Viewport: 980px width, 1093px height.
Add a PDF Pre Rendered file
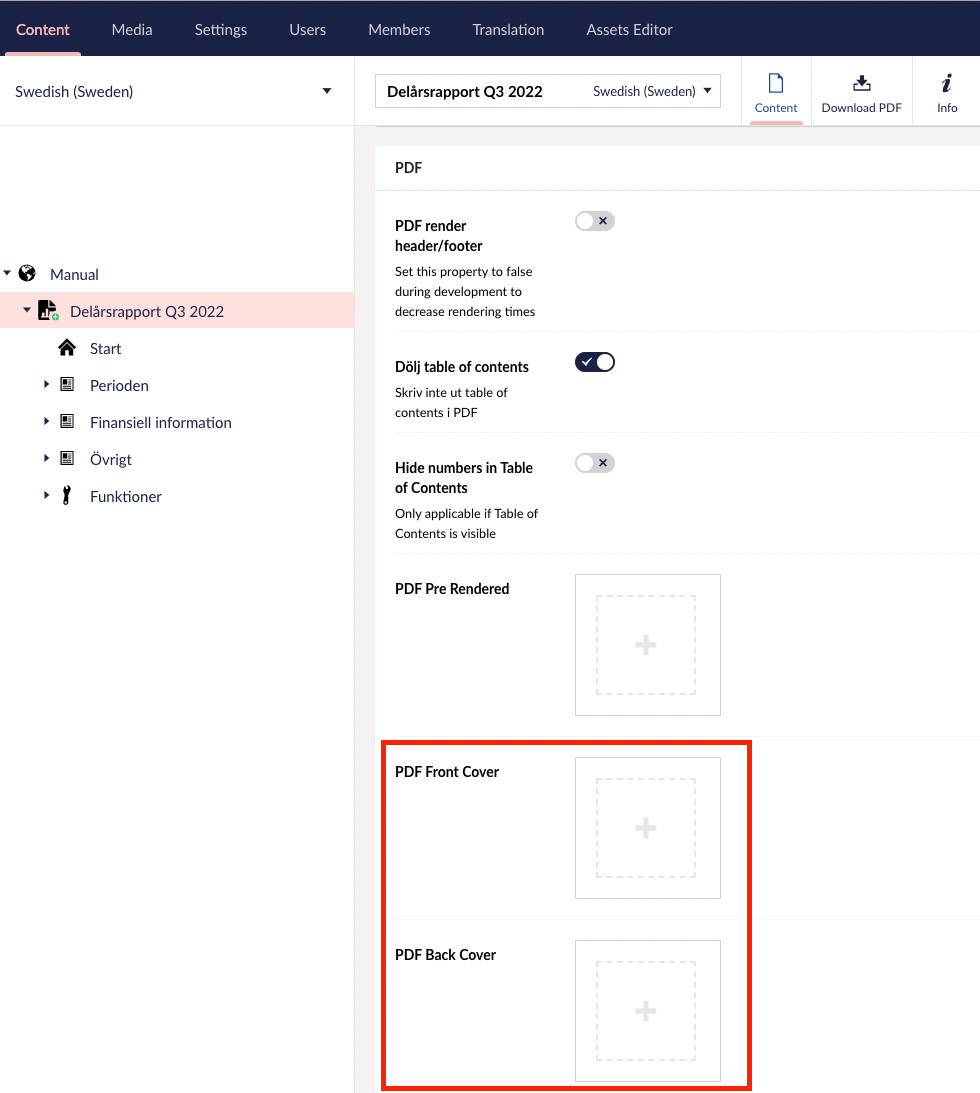pos(646,645)
